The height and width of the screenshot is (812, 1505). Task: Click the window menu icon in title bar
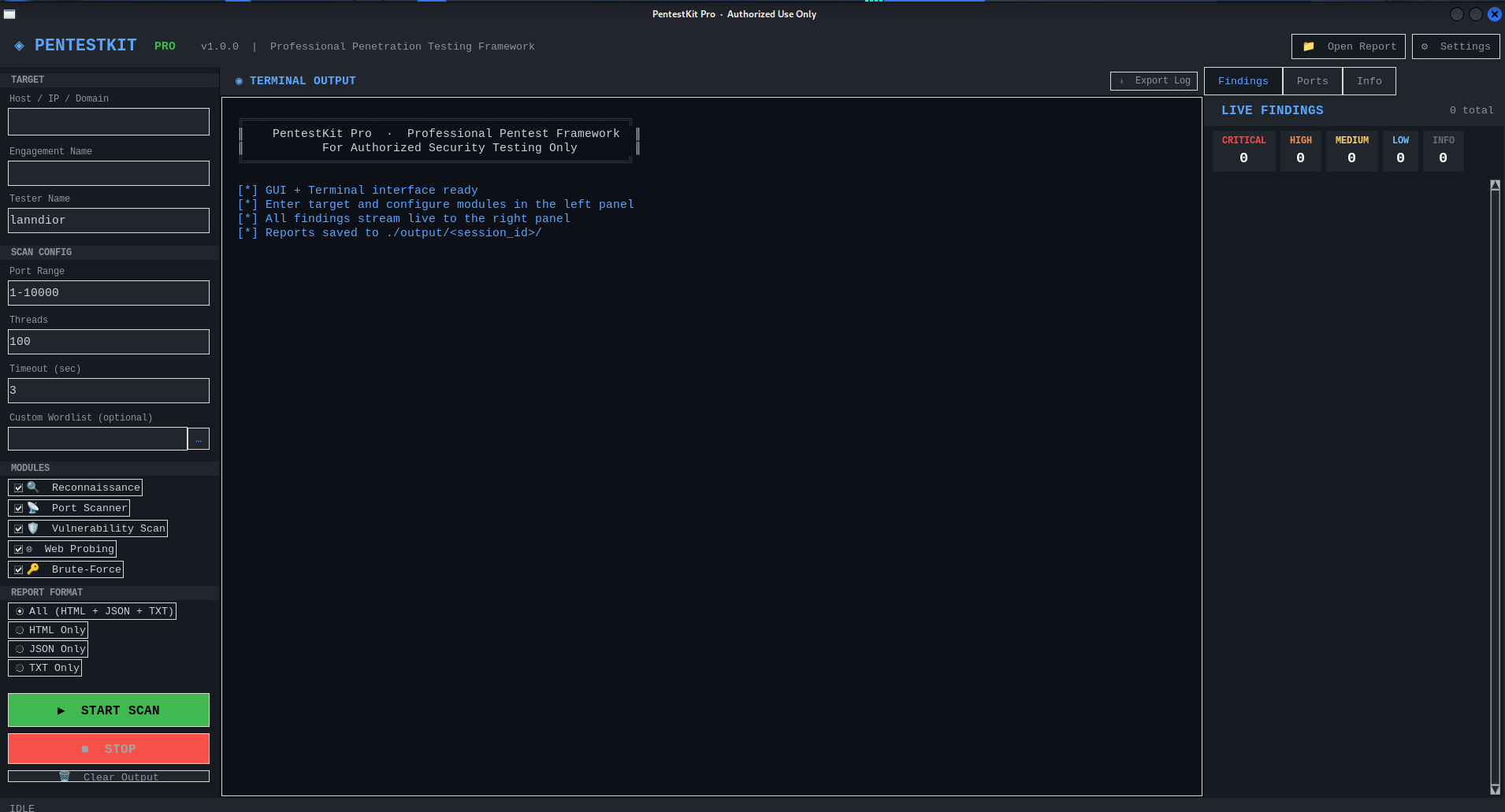click(9, 14)
